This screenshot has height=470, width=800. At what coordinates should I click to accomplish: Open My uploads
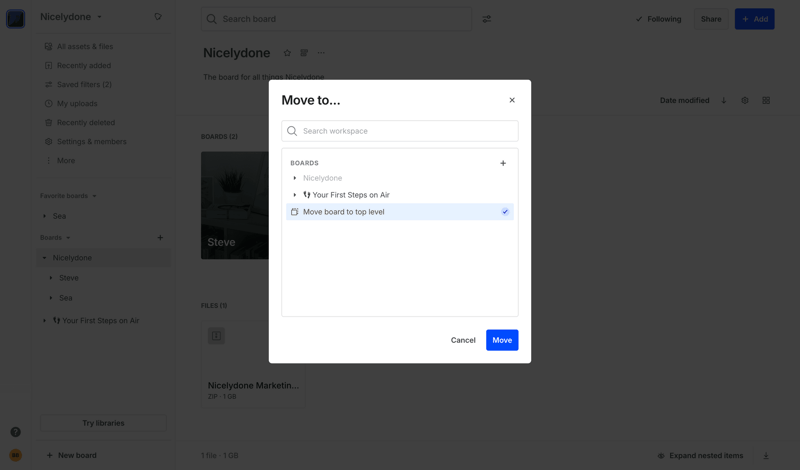click(77, 104)
